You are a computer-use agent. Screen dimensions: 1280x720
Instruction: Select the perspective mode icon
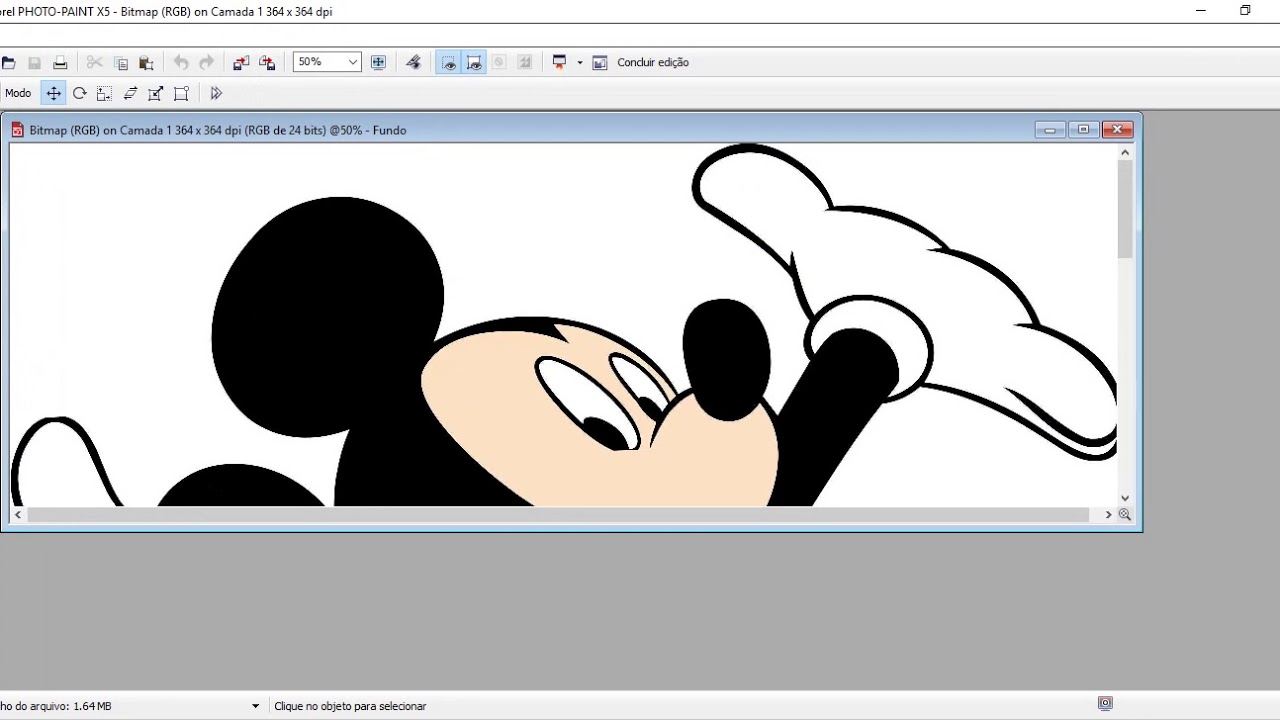[x=181, y=93]
